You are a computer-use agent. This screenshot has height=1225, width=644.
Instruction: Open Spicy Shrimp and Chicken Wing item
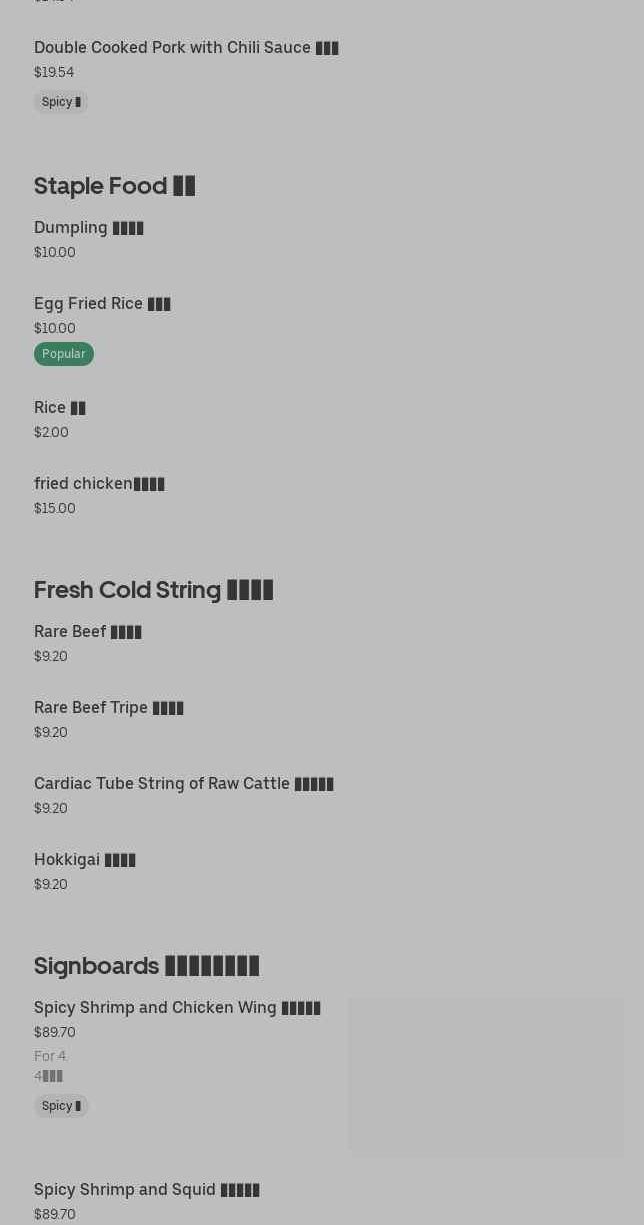[x=177, y=1008]
